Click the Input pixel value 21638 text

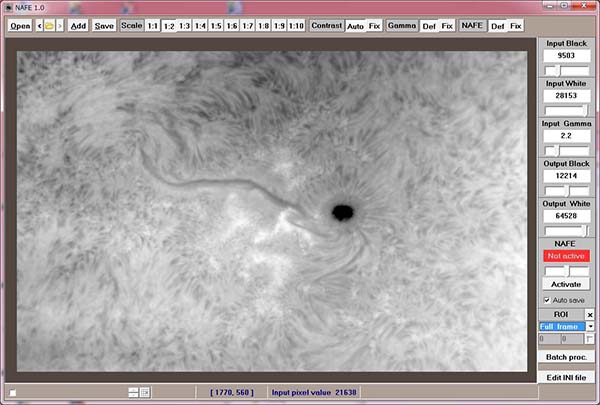pos(314,392)
